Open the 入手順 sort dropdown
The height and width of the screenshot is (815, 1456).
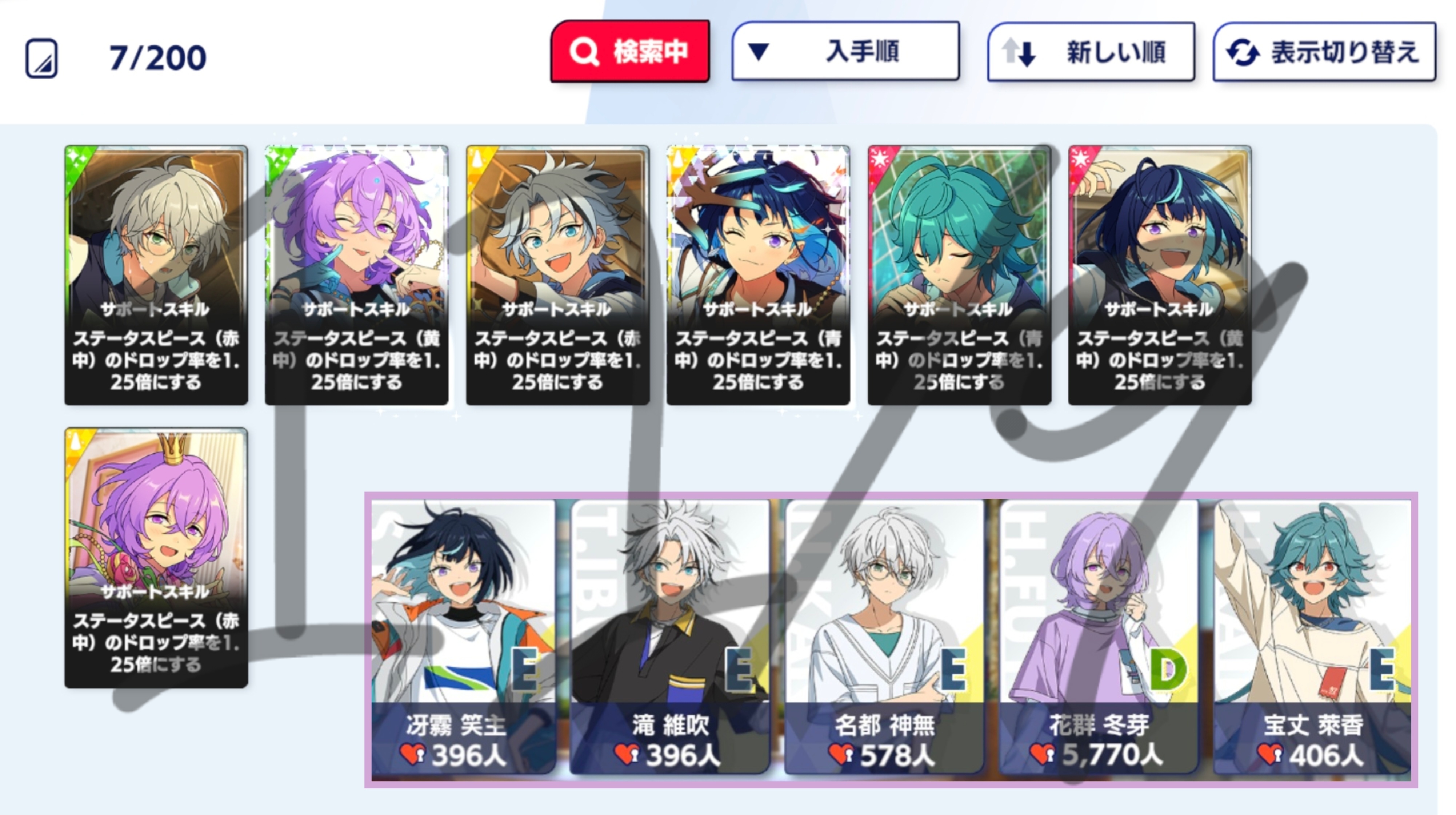click(x=845, y=51)
